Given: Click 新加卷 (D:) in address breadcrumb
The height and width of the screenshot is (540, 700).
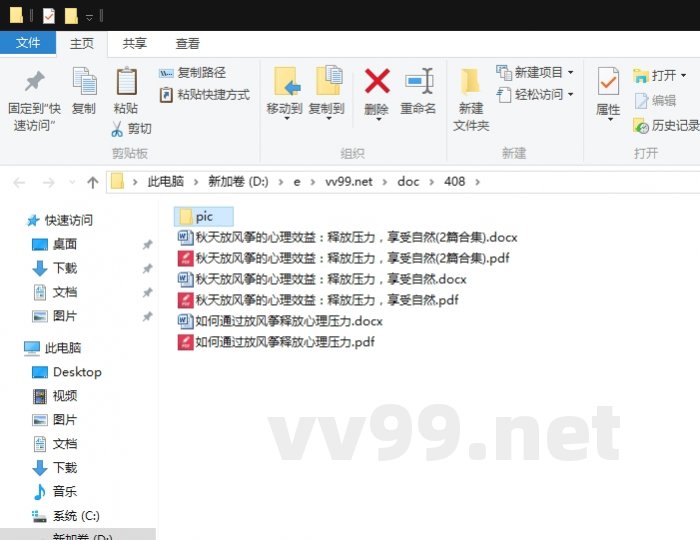Looking at the screenshot, I should coord(238,182).
